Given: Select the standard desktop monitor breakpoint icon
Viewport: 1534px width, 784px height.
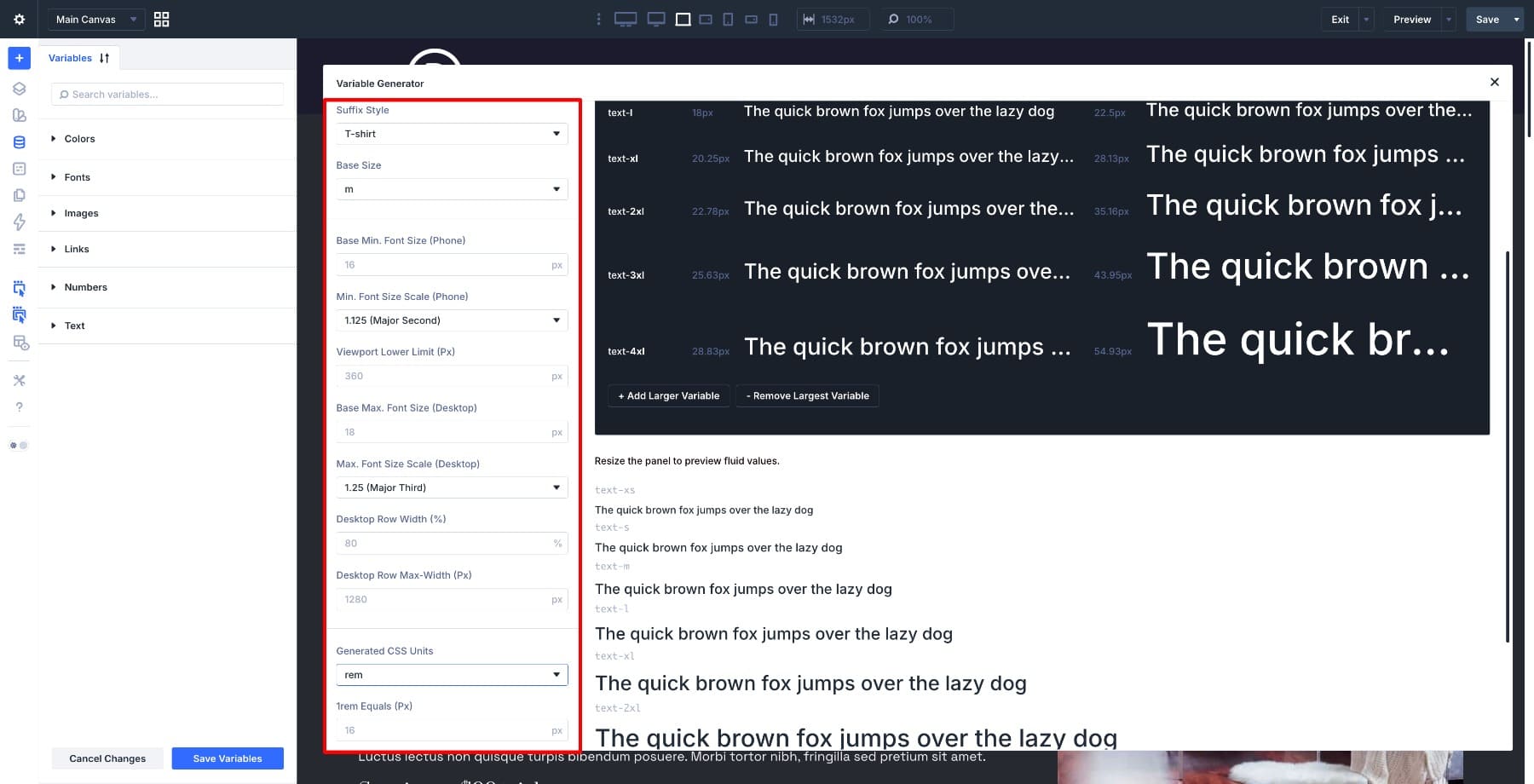Looking at the screenshot, I should (x=656, y=19).
